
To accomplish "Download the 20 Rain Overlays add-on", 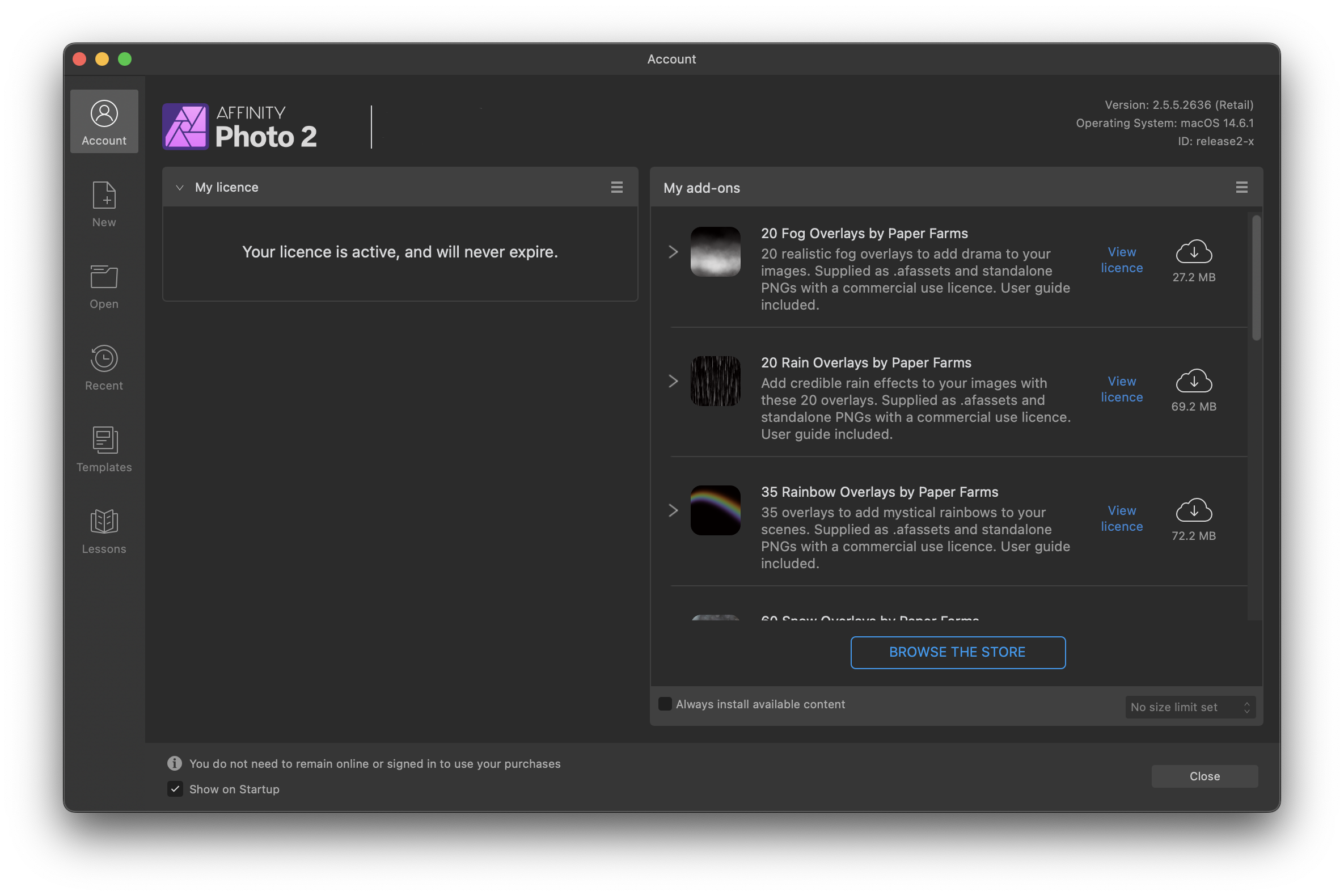I will 1194,381.
